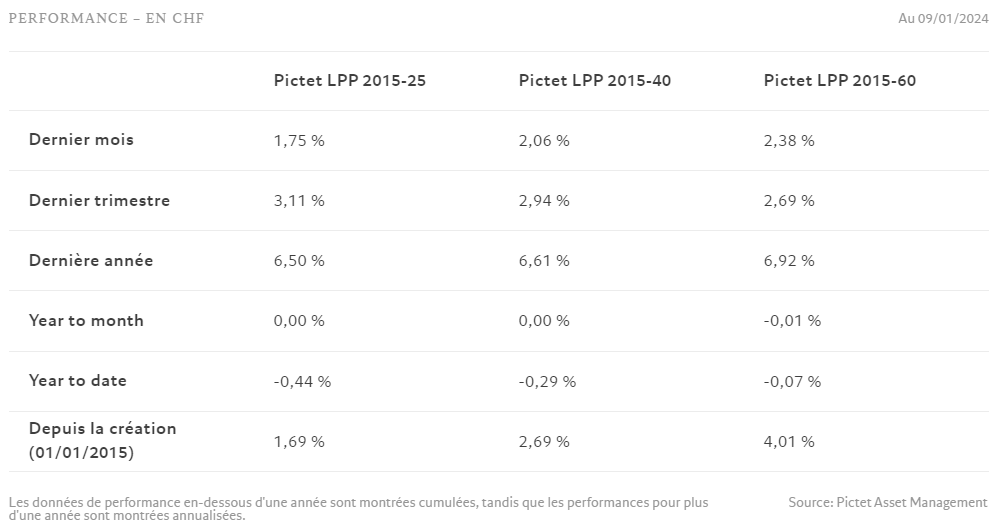
Task: Select the 6,61 % Dernière année value
Action: [x=544, y=261]
